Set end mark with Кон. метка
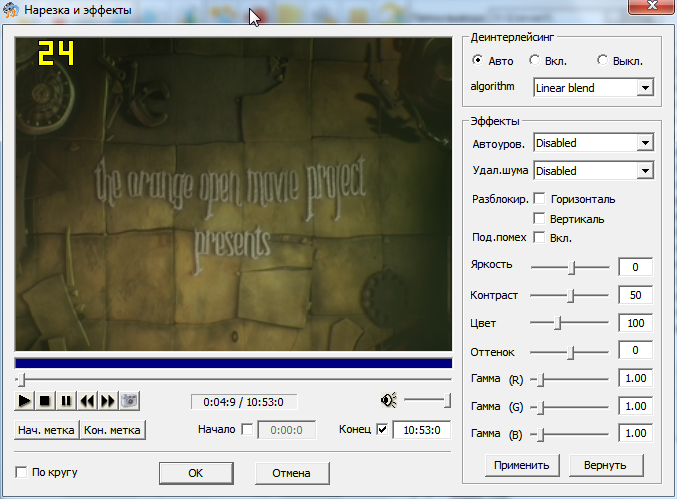Viewport: 677px width, 499px height. pos(112,430)
